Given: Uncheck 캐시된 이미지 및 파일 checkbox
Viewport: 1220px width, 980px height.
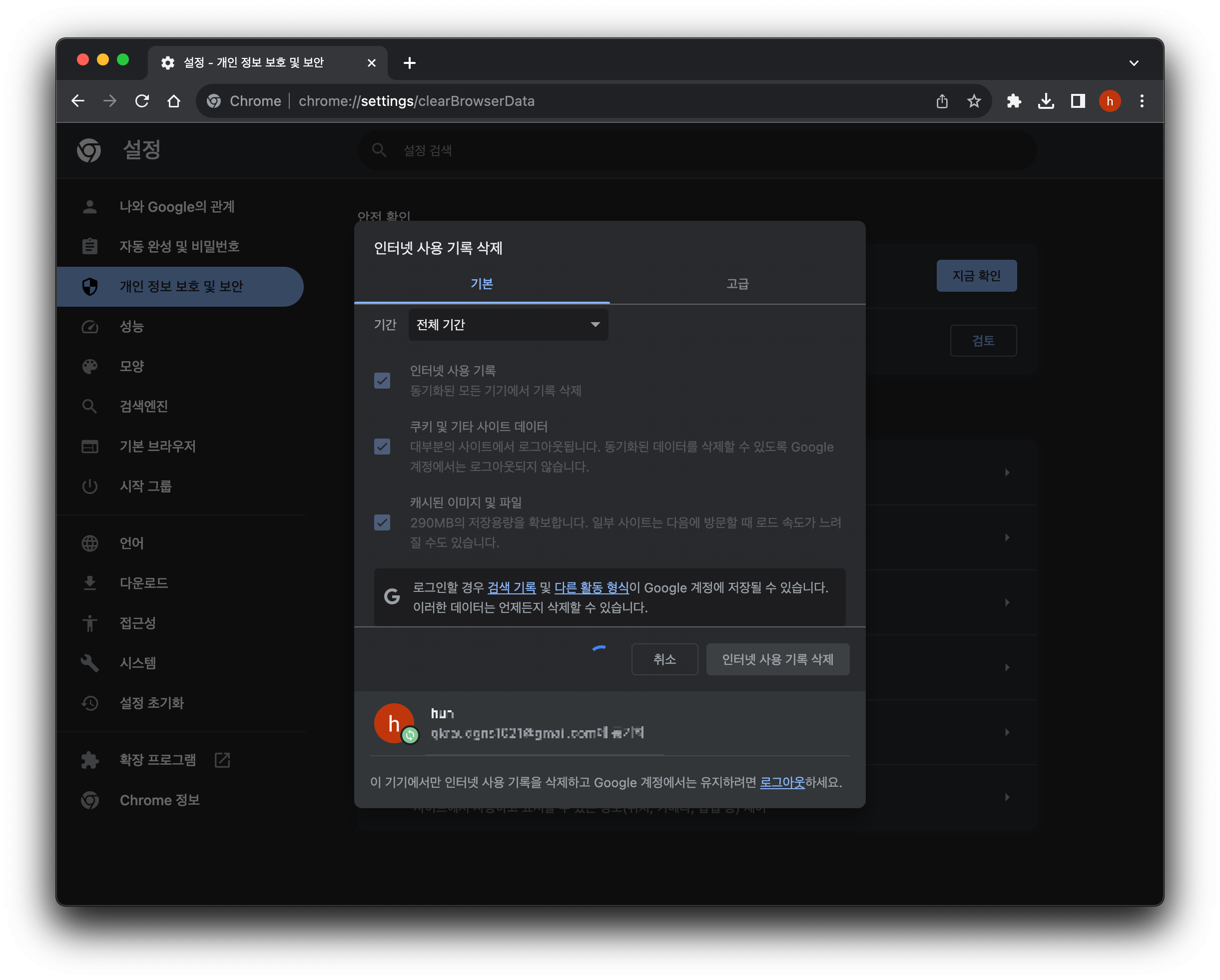Looking at the screenshot, I should click(382, 522).
